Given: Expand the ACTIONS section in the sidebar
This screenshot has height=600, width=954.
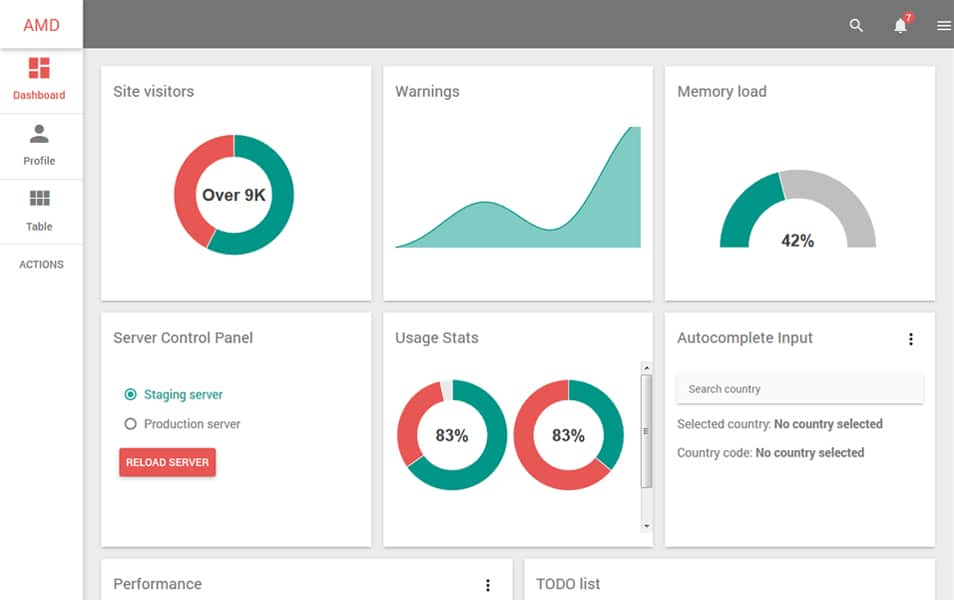Looking at the screenshot, I should [40, 264].
